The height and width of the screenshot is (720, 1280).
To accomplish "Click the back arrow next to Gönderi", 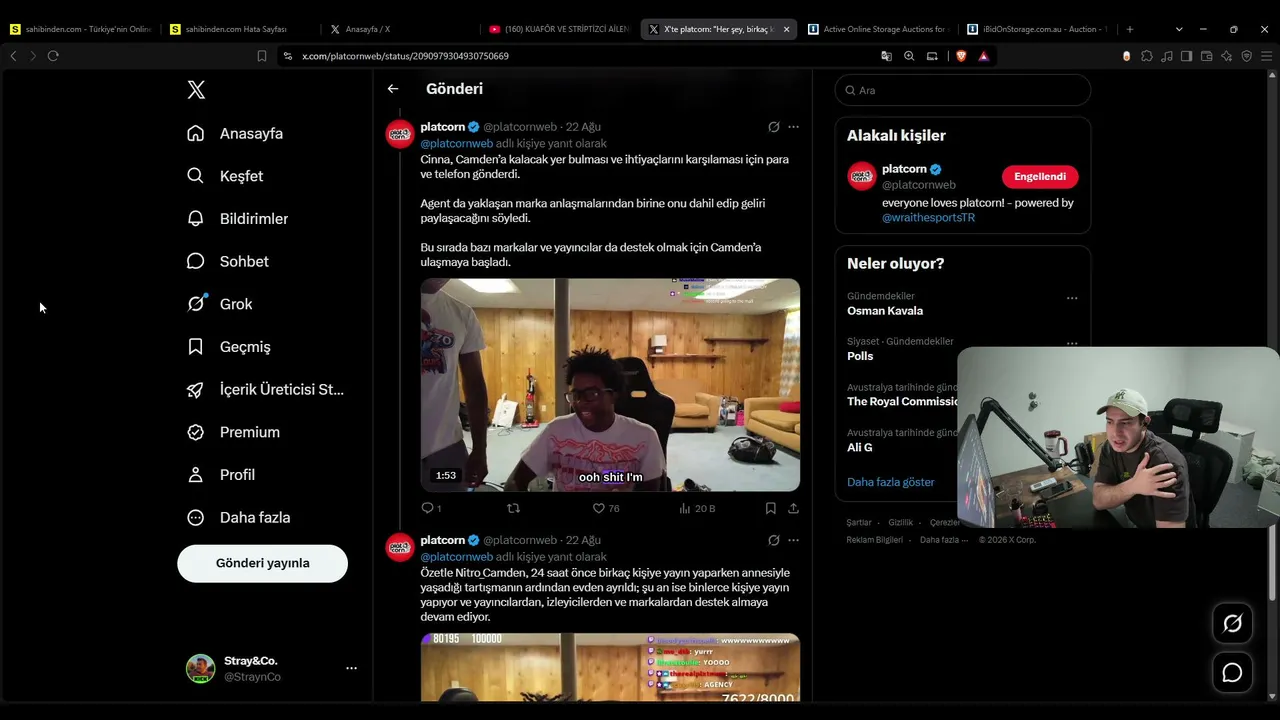I will [x=393, y=89].
